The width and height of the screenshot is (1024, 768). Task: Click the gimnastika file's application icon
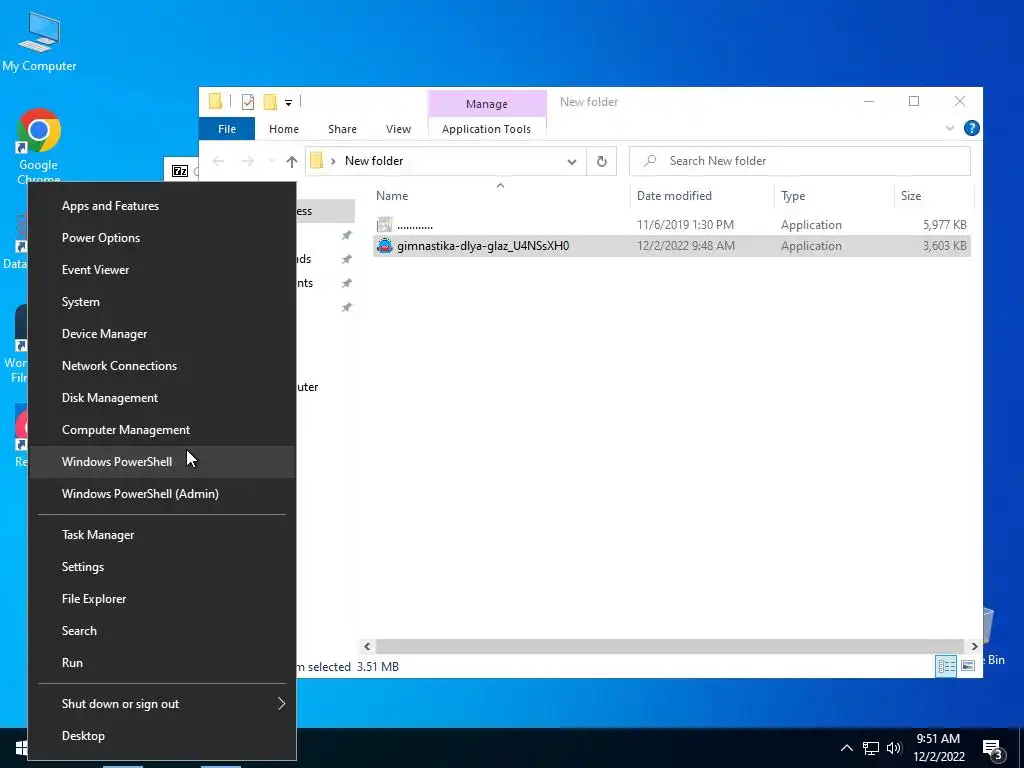click(385, 246)
